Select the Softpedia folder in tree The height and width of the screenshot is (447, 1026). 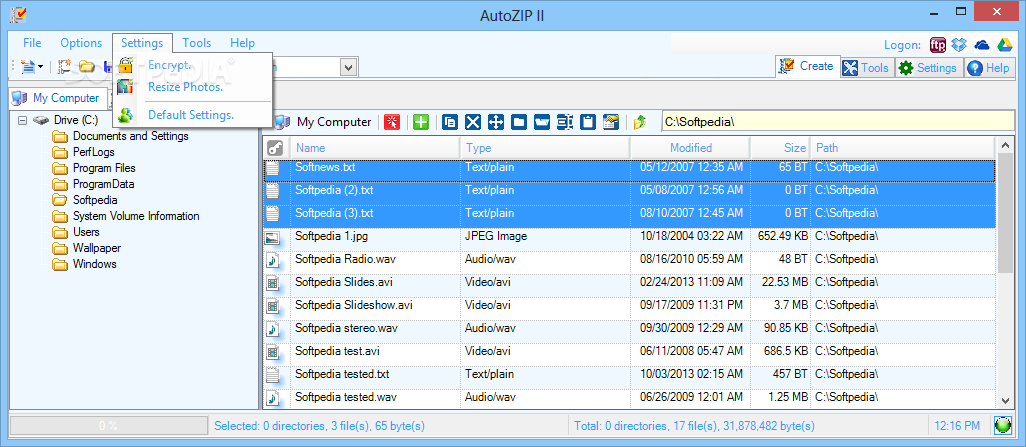coord(95,200)
